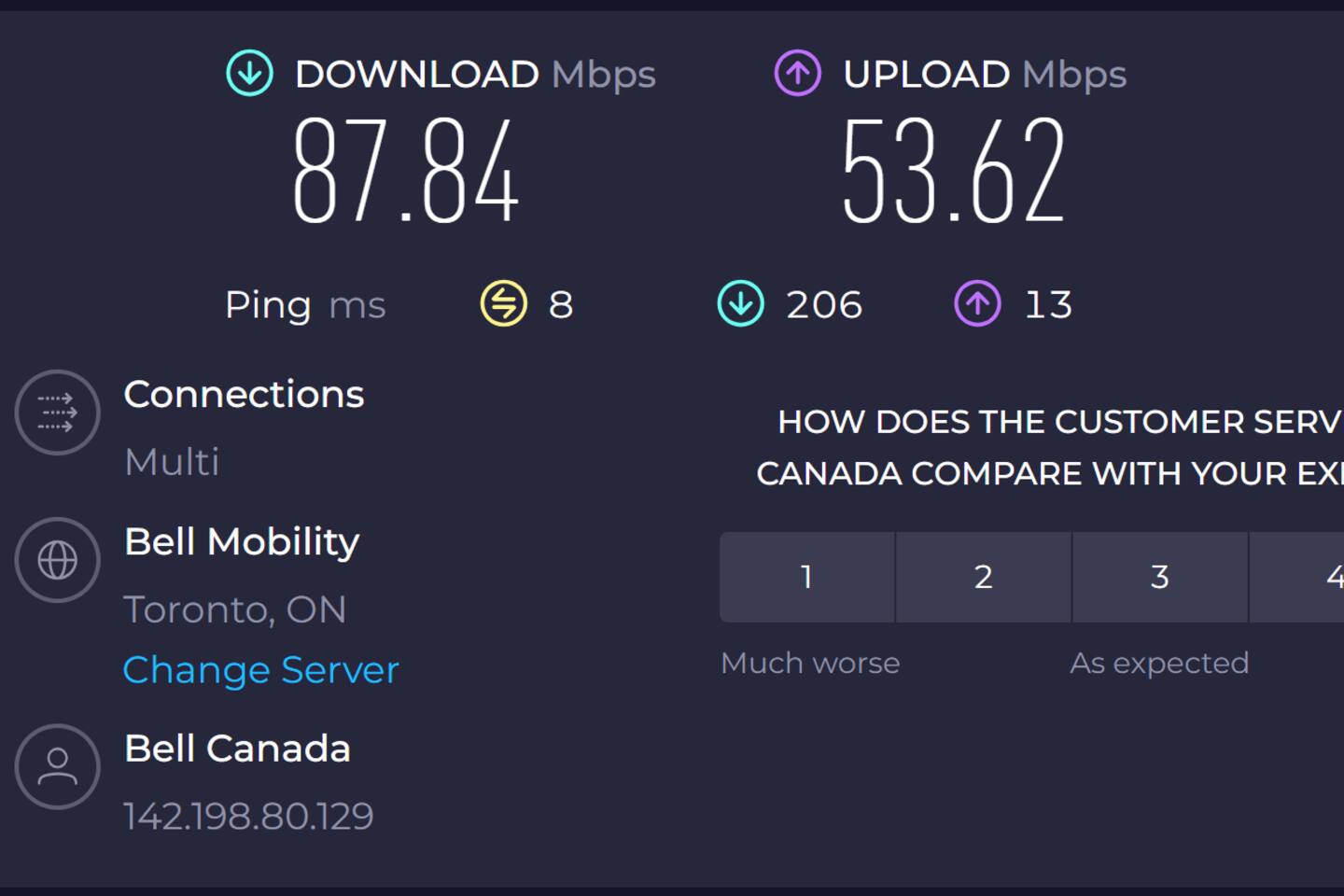
Task: Click the purple upload arrow icon beside UPLOAD
Action: pyautogui.click(x=798, y=73)
